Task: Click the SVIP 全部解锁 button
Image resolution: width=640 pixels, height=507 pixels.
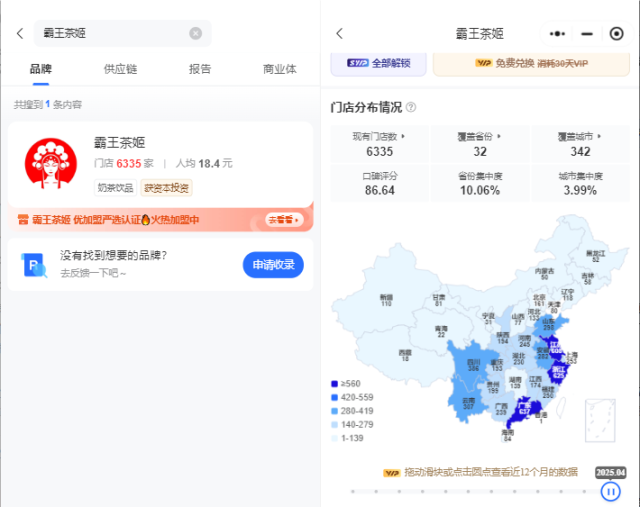Action: (x=378, y=63)
